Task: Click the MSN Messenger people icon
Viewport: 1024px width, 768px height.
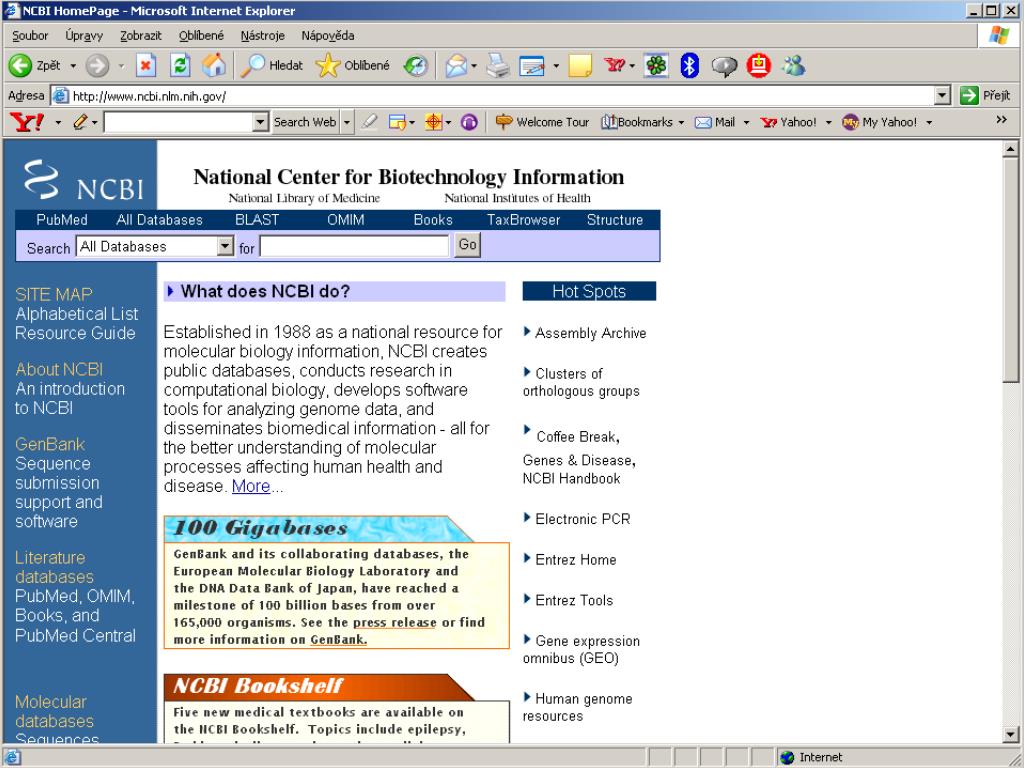Action: [793, 65]
